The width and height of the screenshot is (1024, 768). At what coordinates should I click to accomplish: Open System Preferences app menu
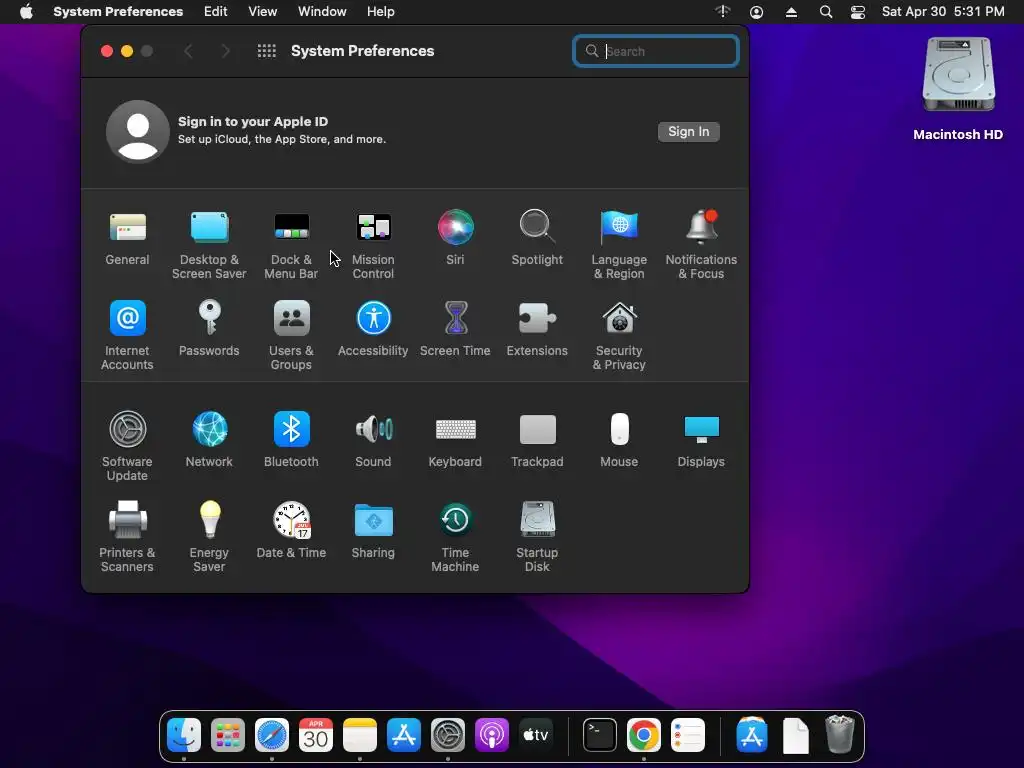(x=118, y=12)
